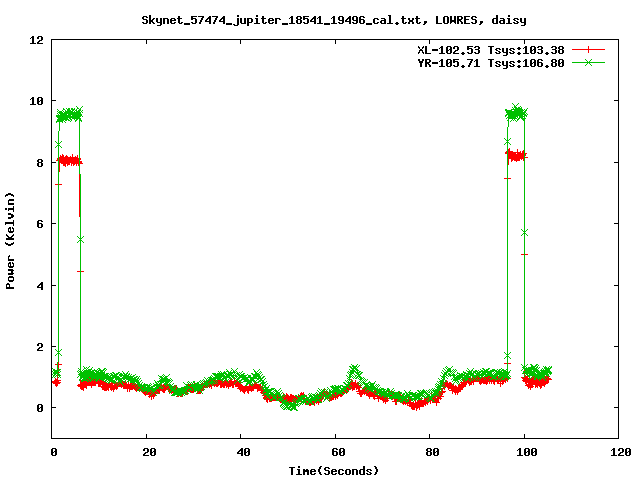Click the green YR legend line sample
640x480 pixels.
point(588,62)
